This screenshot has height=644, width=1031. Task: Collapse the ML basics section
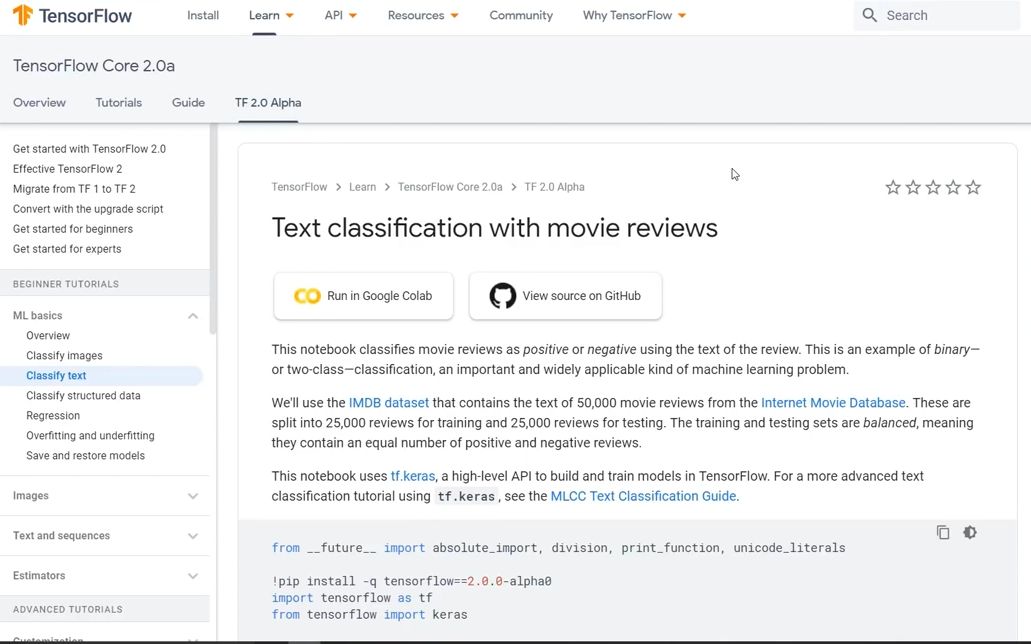tap(192, 315)
